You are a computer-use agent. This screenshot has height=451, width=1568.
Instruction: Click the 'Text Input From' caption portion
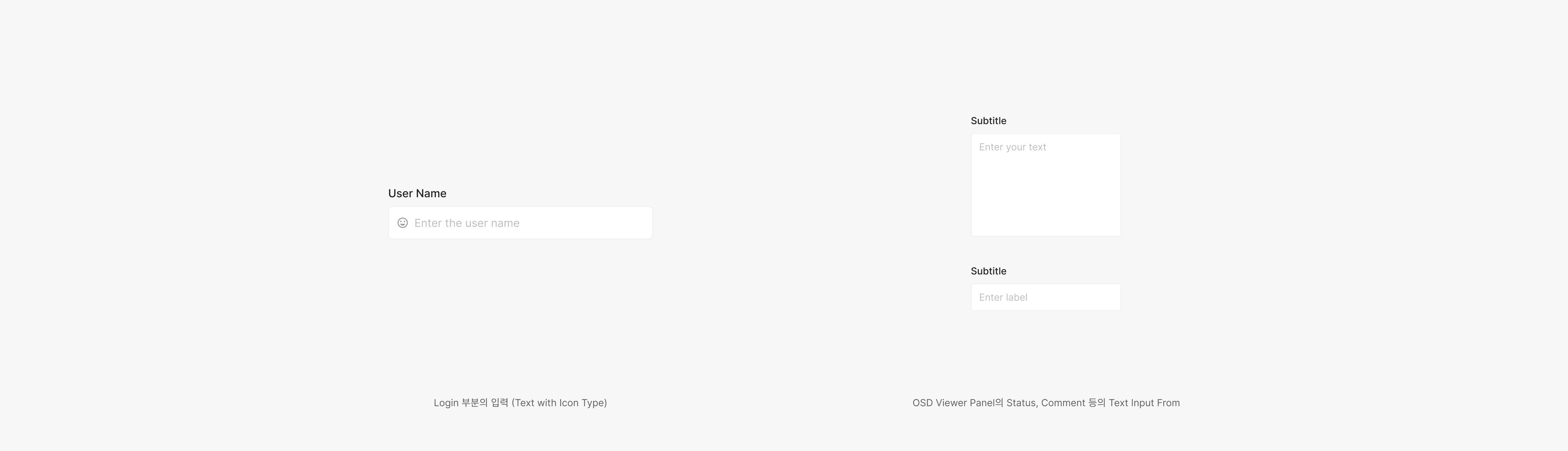coord(1144,403)
